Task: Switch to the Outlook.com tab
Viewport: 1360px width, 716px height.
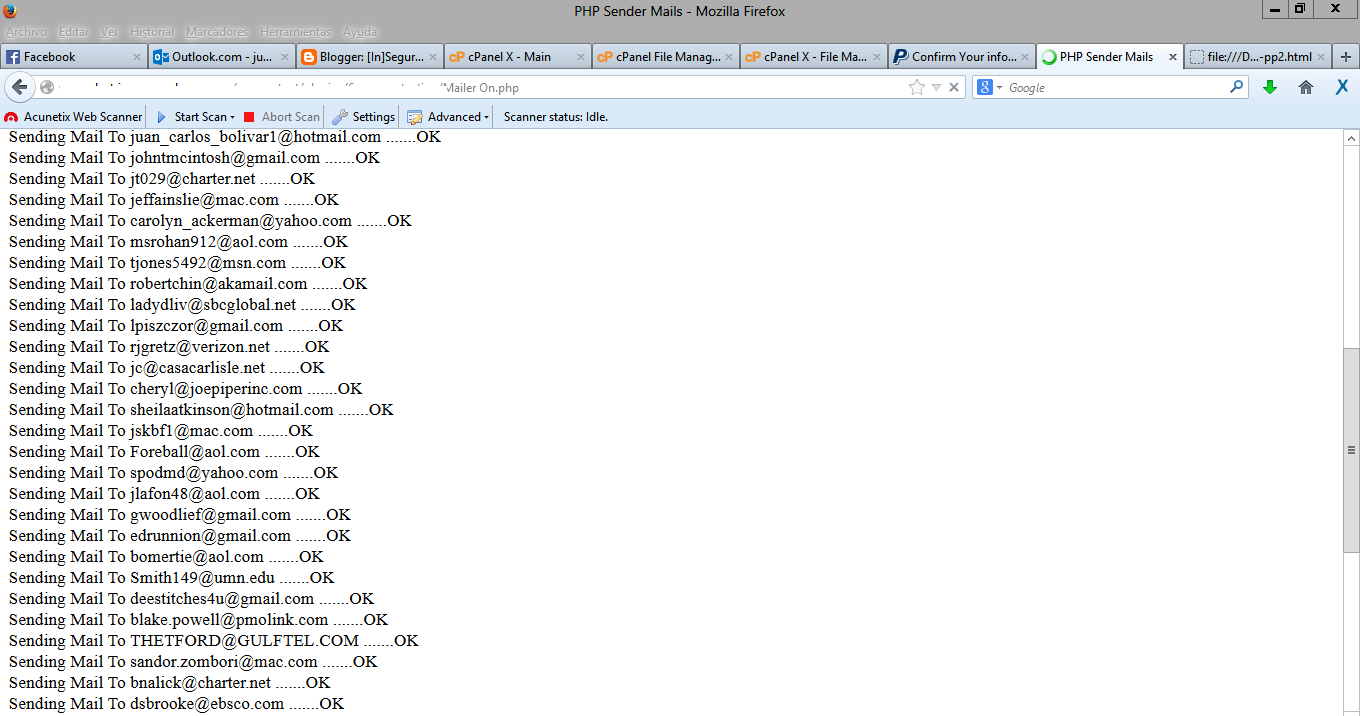Action: point(221,57)
